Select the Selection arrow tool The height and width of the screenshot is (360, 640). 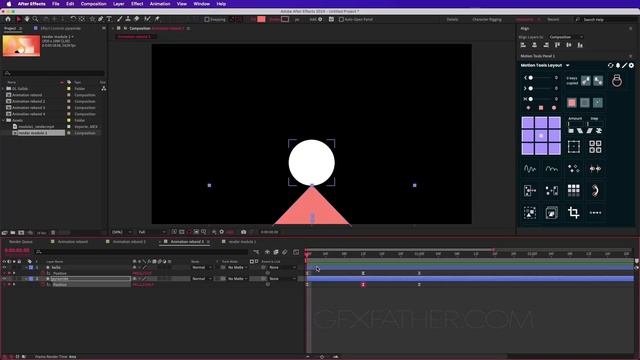18,19
